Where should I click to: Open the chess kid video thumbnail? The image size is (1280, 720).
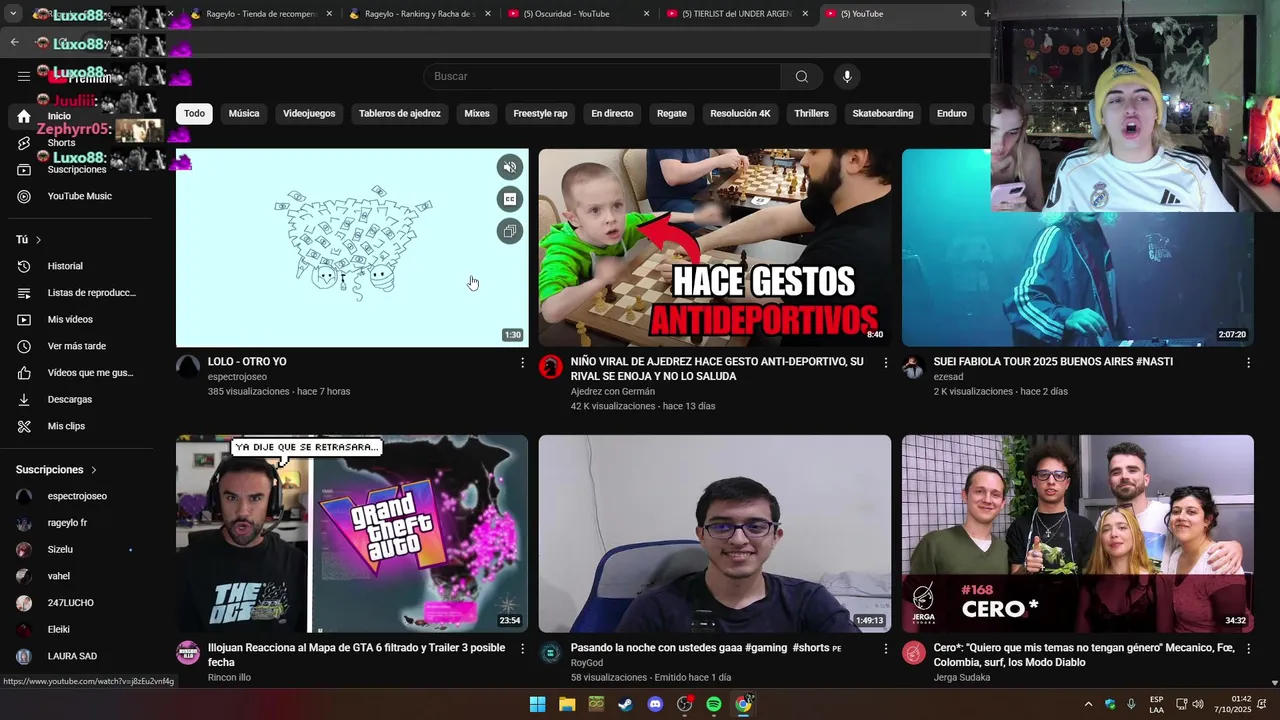pos(715,248)
